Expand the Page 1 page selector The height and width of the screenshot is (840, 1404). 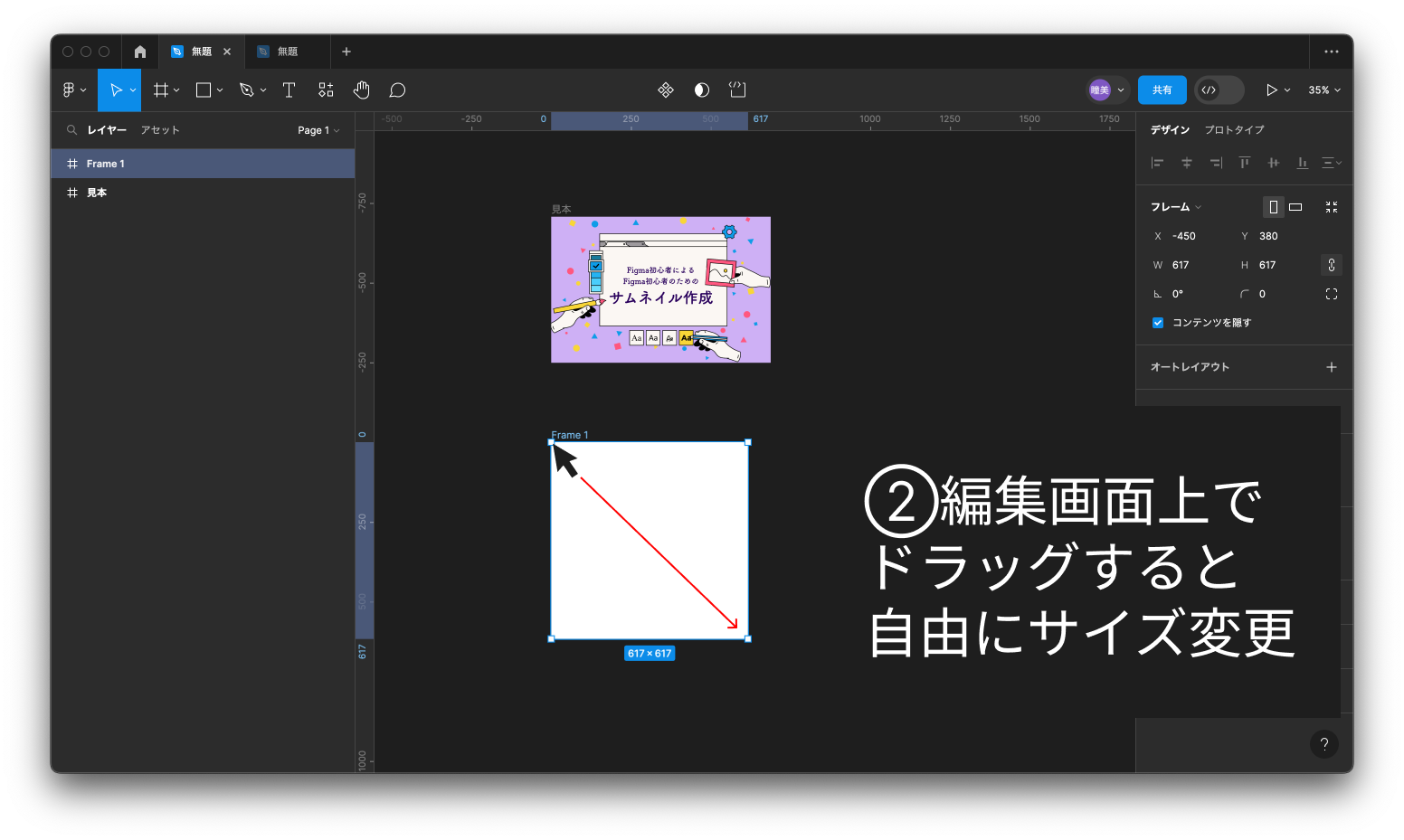click(x=318, y=130)
